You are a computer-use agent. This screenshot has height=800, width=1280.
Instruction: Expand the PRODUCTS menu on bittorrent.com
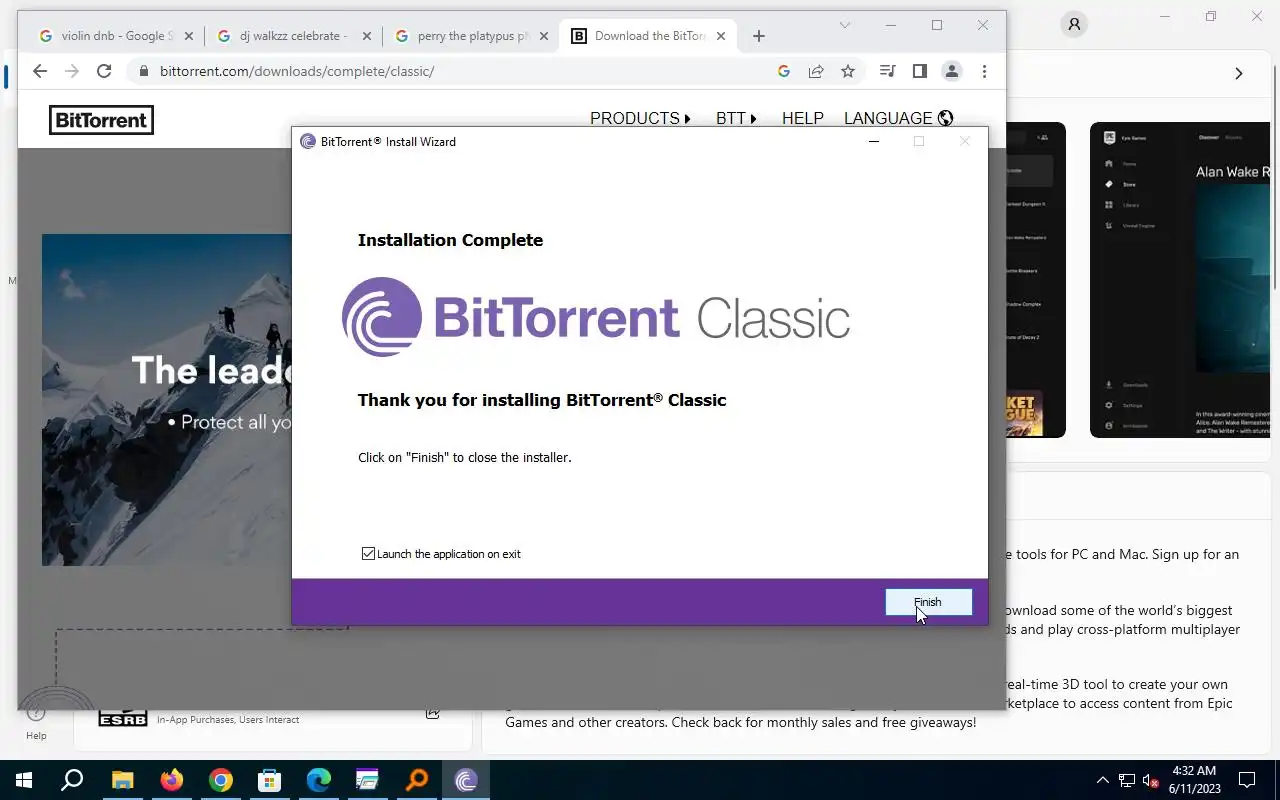pos(640,118)
